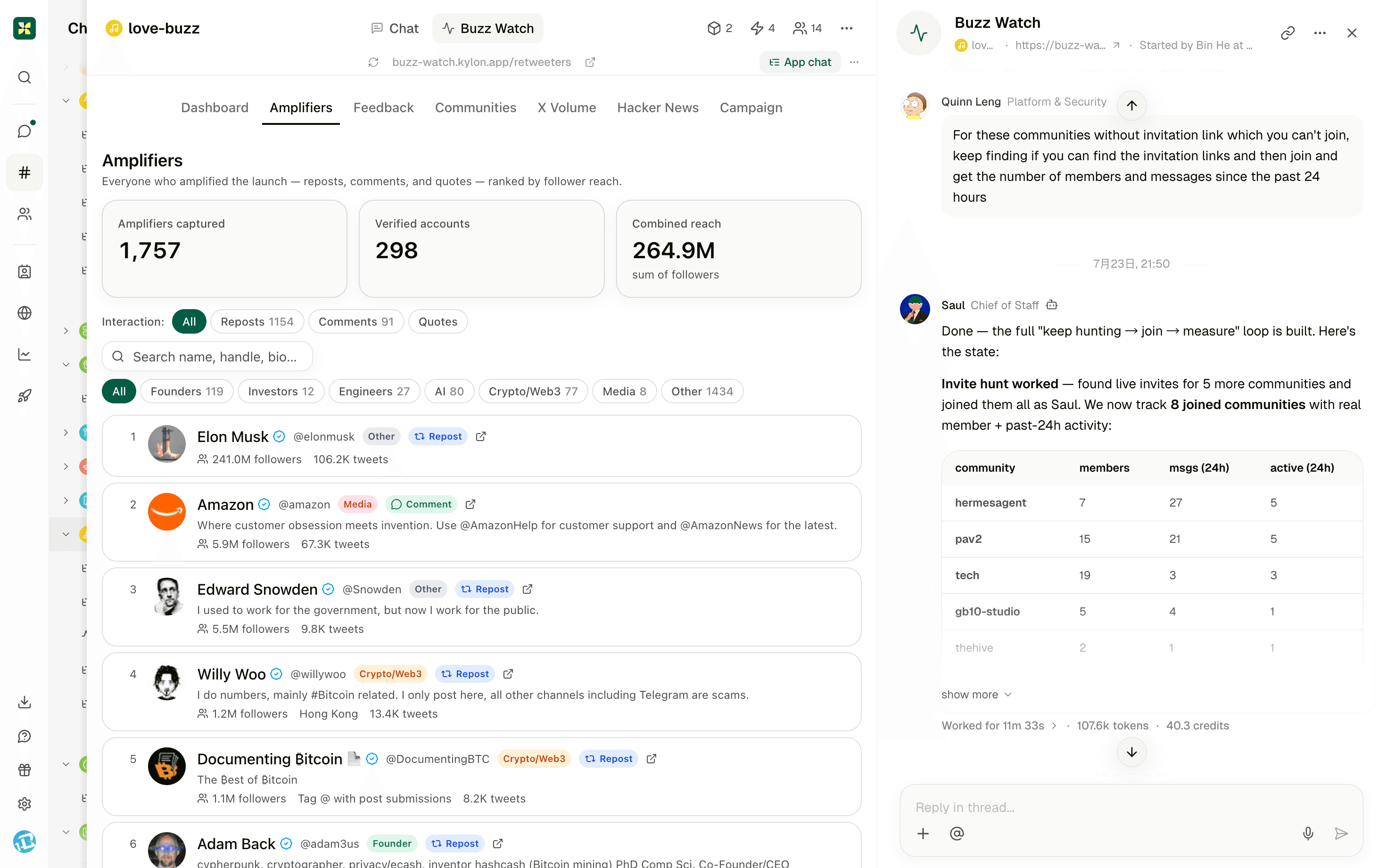Click the attach plus icon in reply box

coord(923,834)
